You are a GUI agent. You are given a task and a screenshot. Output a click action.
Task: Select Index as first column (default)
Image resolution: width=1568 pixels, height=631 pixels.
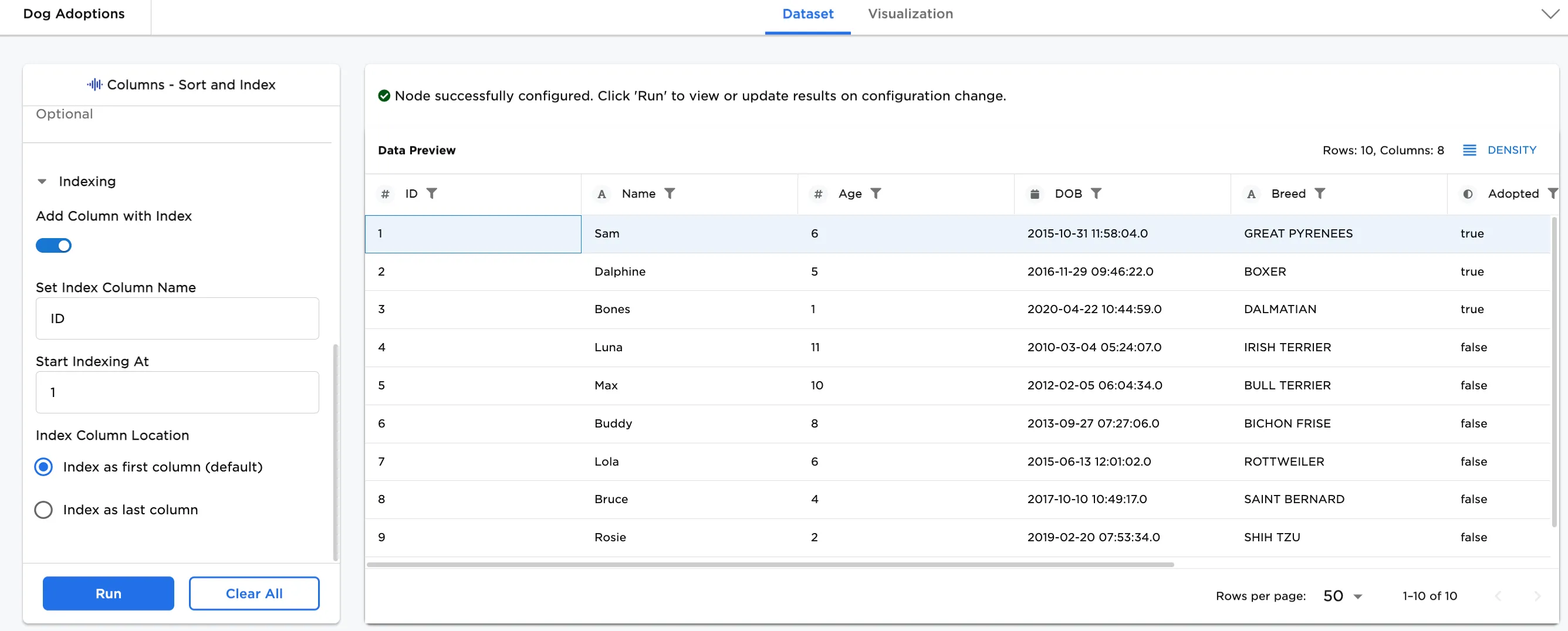pos(43,467)
